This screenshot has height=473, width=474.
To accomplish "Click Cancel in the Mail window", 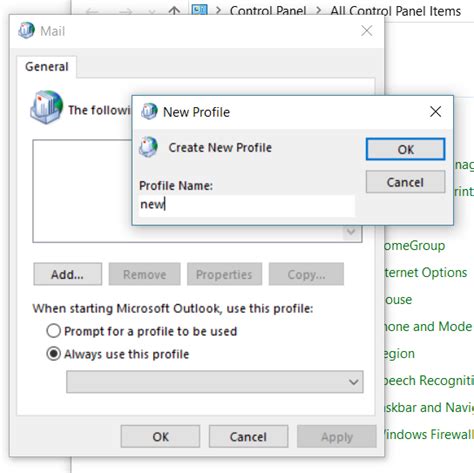I will pos(248,436).
